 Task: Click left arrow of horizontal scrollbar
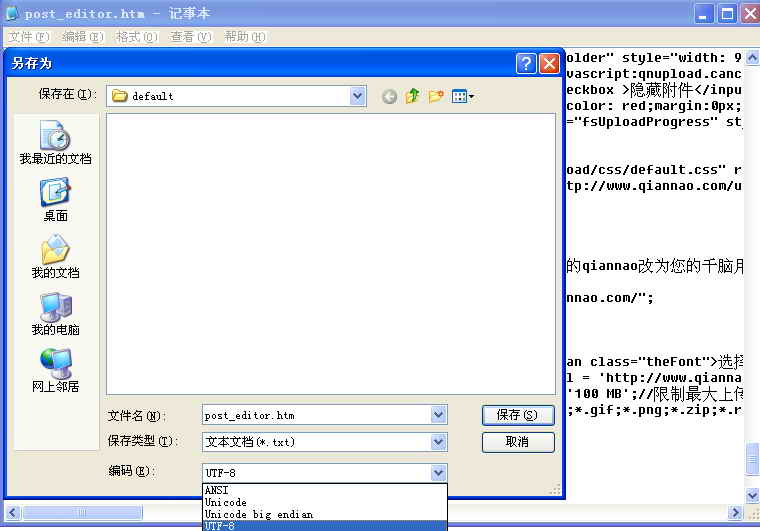(x=13, y=512)
